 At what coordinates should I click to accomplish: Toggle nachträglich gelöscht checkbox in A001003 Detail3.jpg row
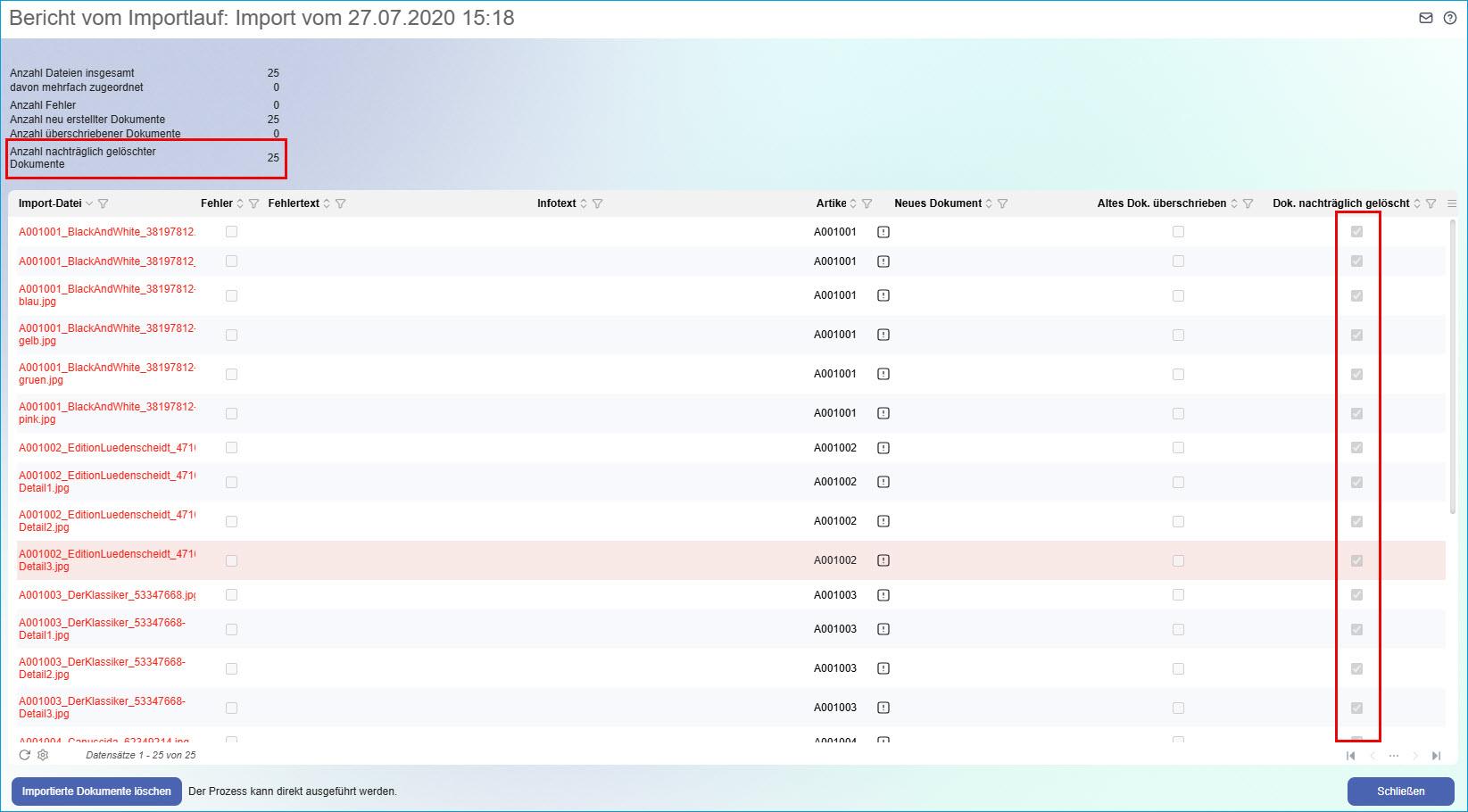(1357, 708)
